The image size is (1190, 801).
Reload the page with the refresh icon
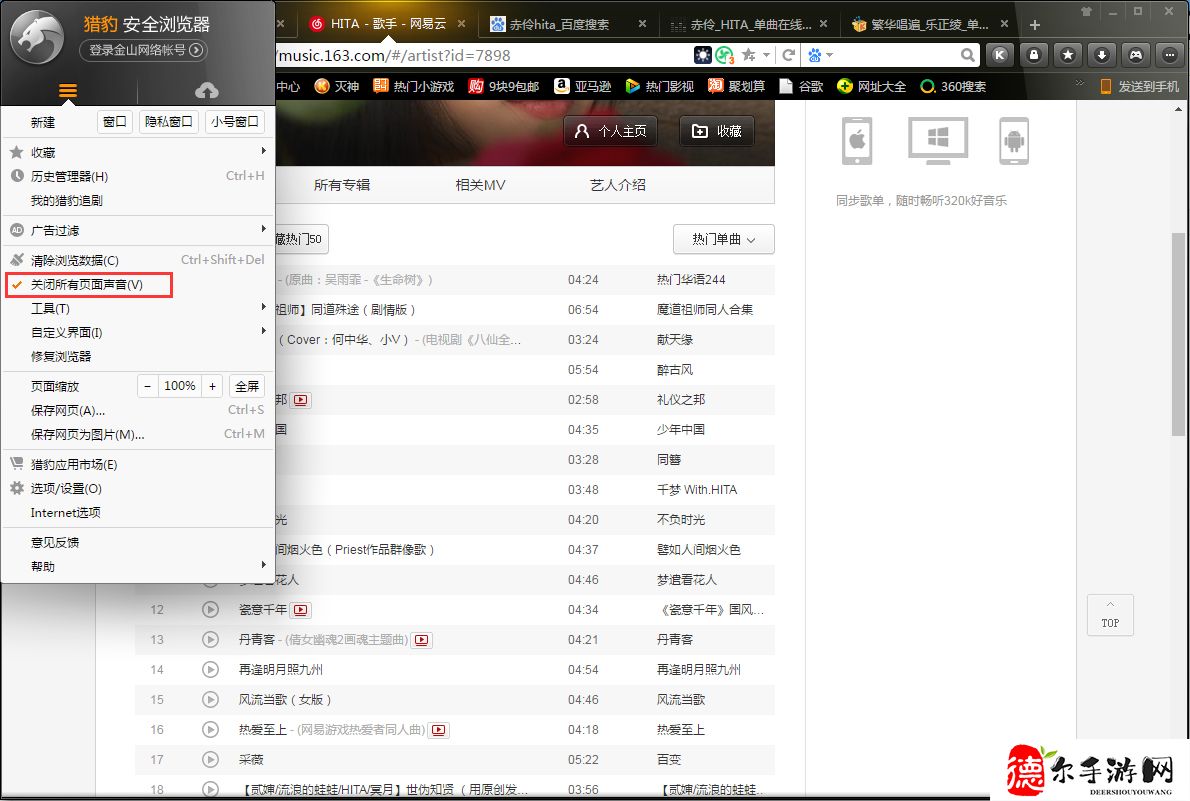[789, 55]
